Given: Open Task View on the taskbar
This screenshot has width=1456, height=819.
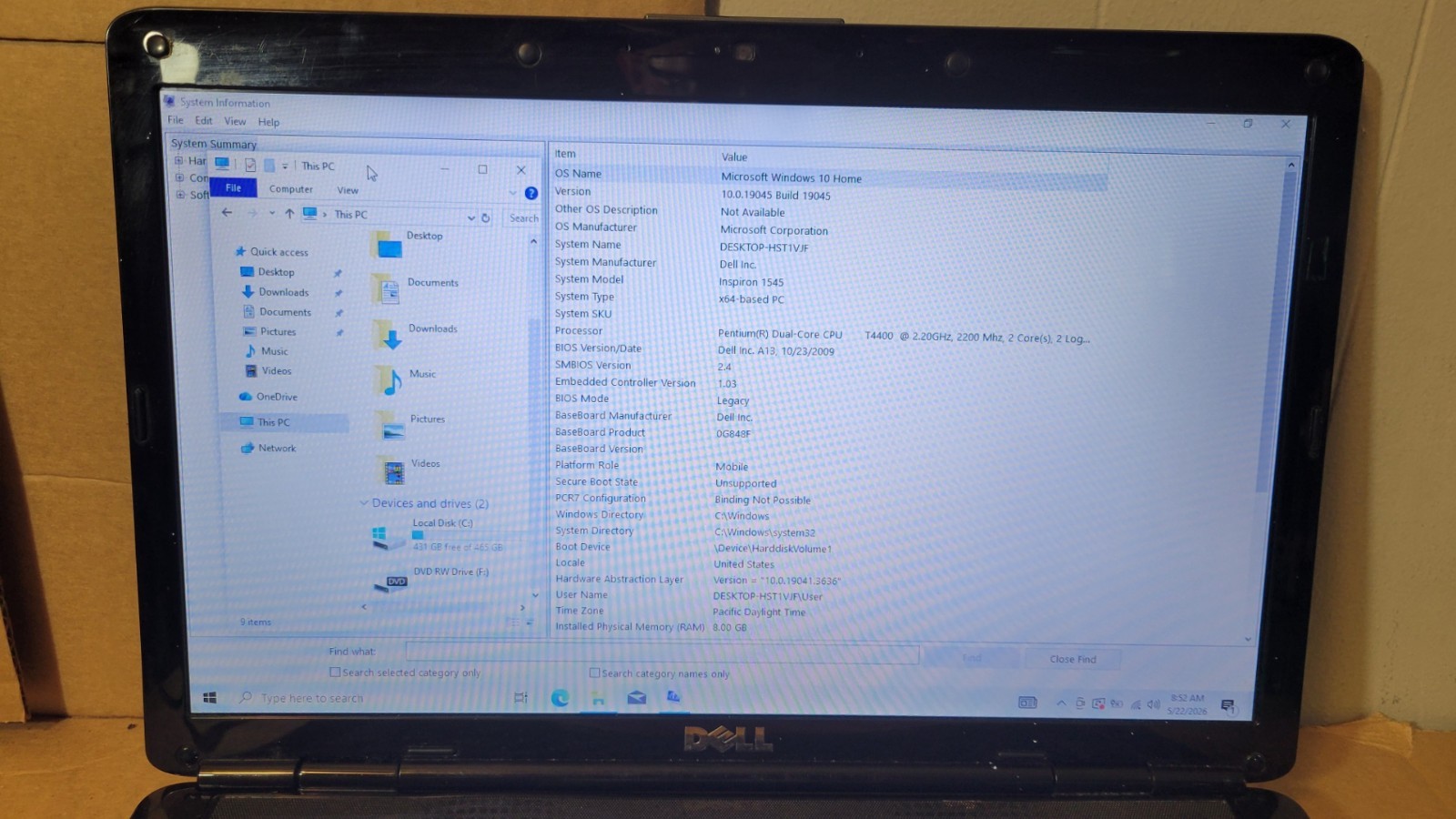Looking at the screenshot, I should coord(521,698).
